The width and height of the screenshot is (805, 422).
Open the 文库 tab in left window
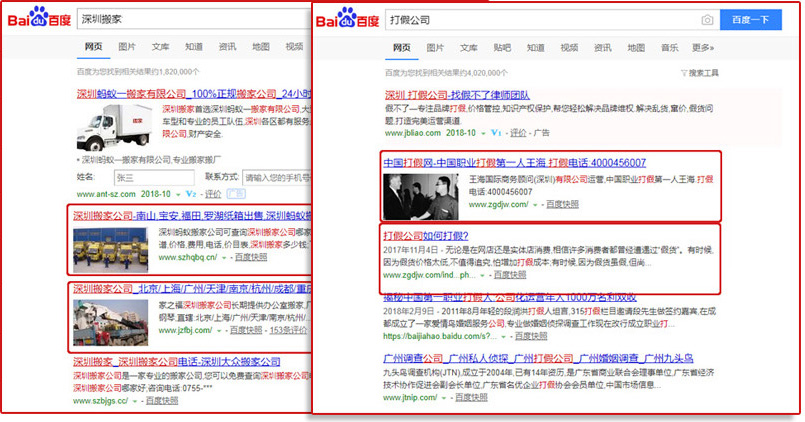point(160,46)
